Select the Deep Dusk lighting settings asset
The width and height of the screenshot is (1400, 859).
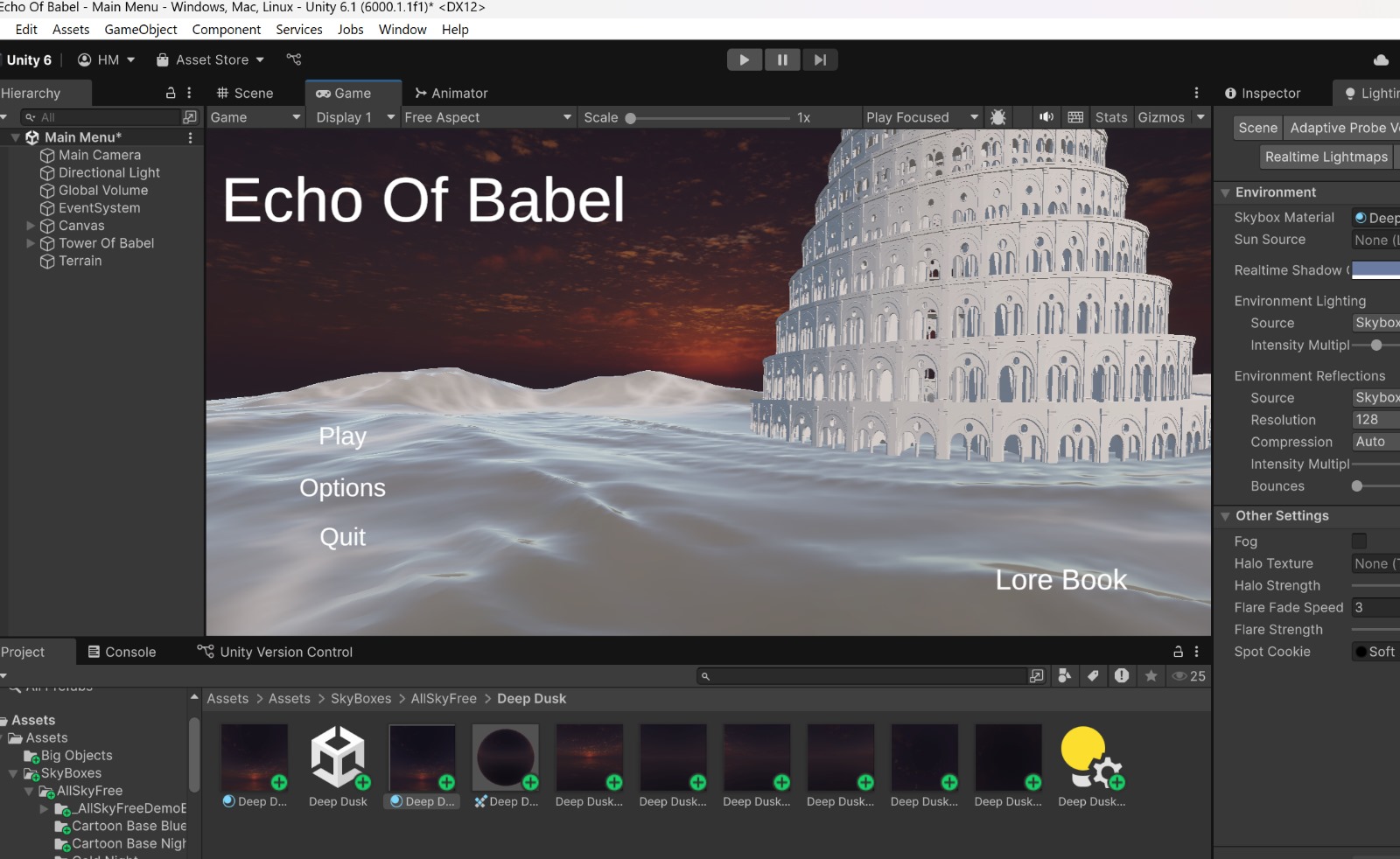pyautogui.click(x=1092, y=766)
